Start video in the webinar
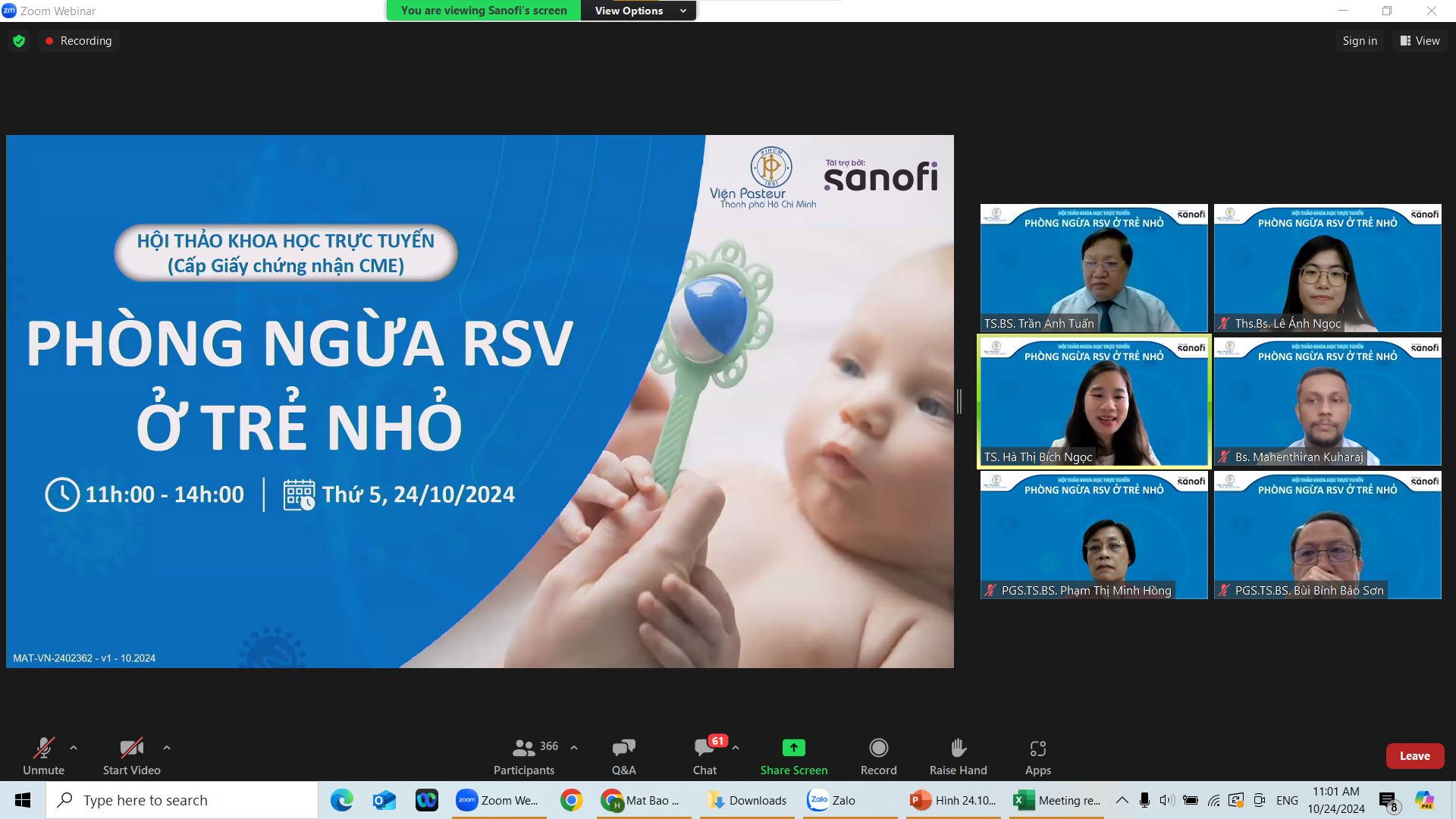 tap(130, 755)
